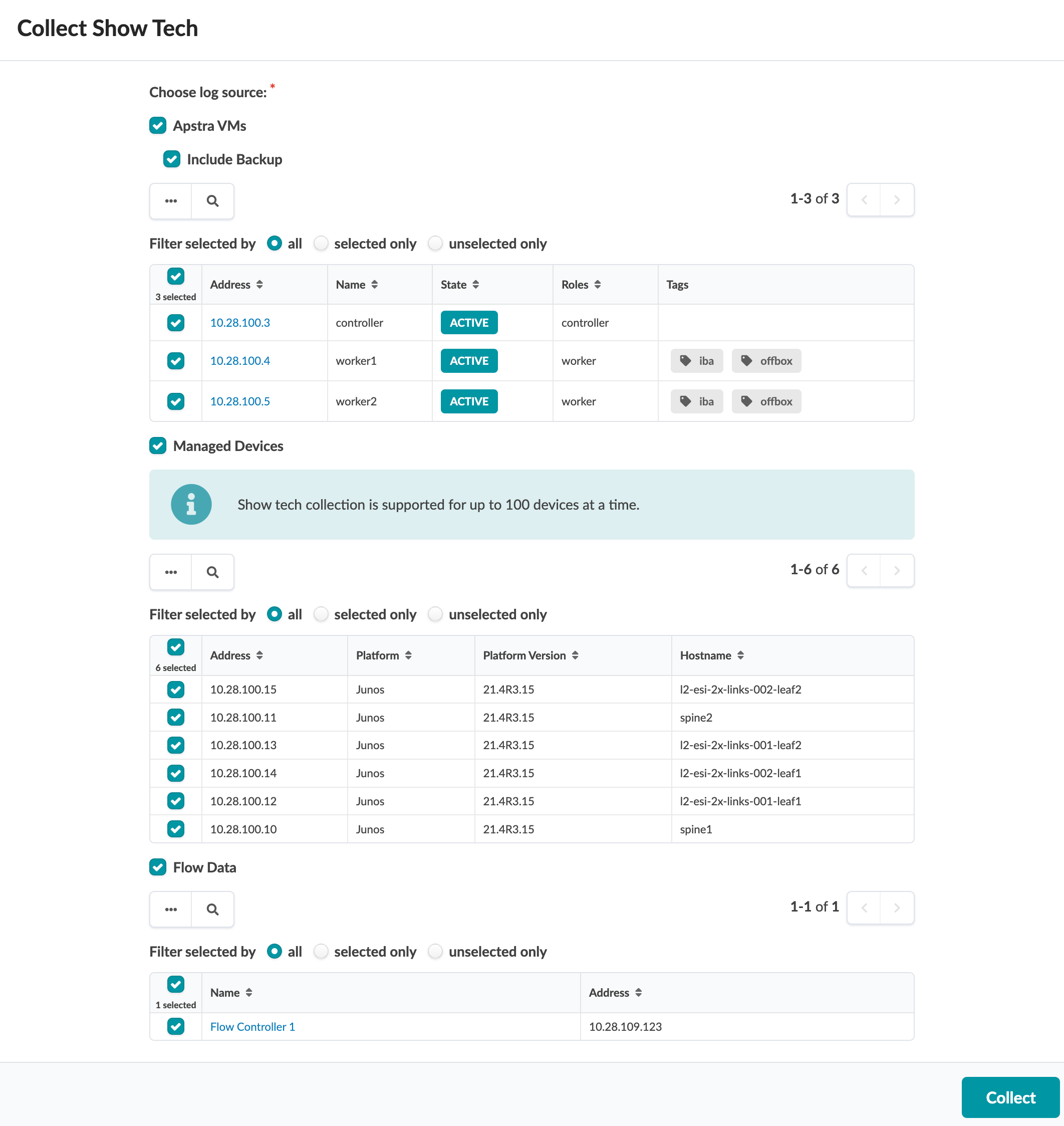Open more options menu for Apstra VMs
This screenshot has width=1064, height=1126.
pos(171,201)
